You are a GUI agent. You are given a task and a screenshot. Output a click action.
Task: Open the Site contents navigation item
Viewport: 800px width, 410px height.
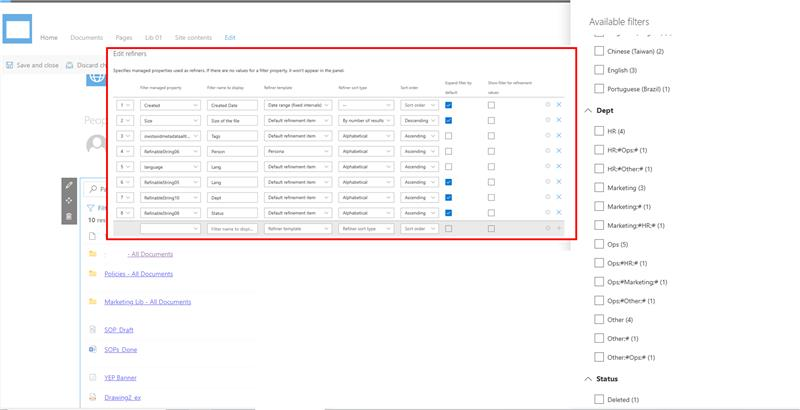(193, 38)
